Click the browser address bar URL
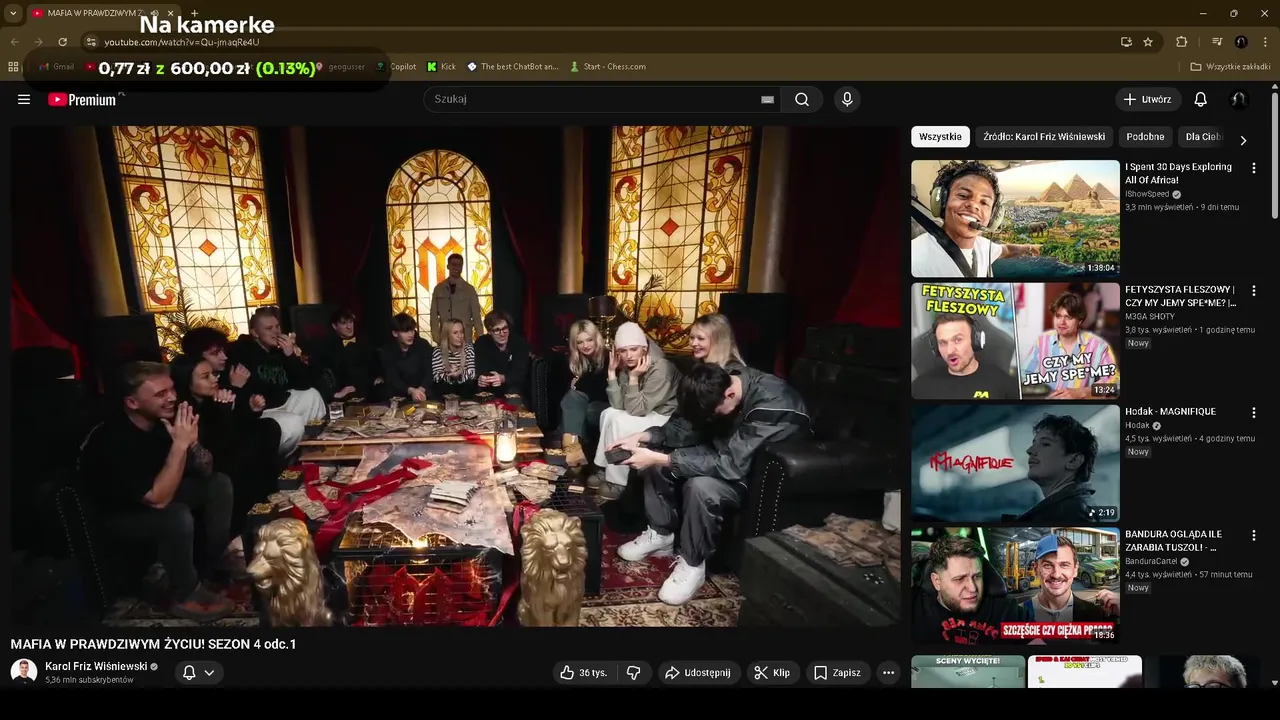Screen dimensions: 1280x720 tap(182, 42)
